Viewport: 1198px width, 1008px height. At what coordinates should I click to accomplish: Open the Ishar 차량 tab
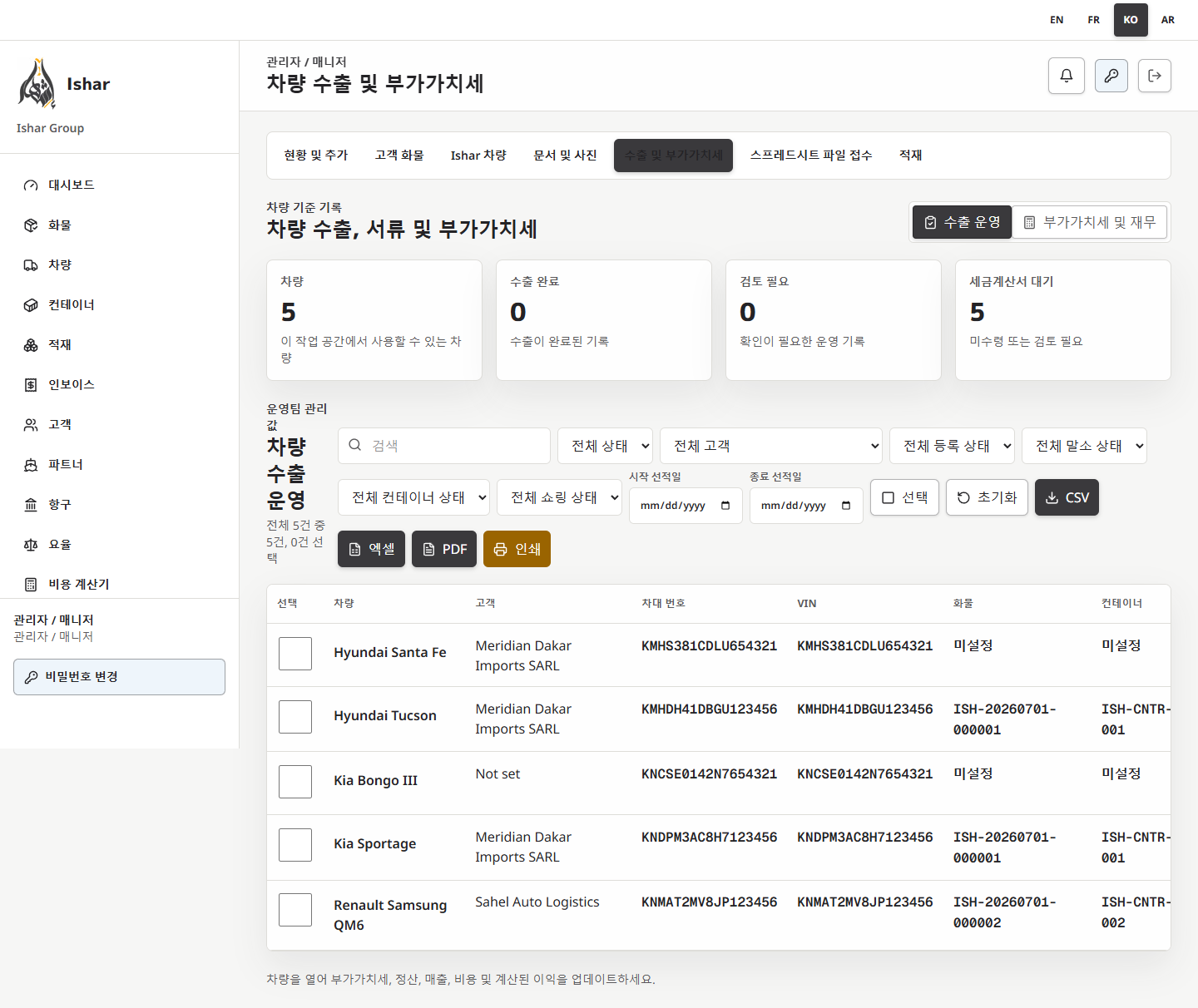[x=478, y=156]
